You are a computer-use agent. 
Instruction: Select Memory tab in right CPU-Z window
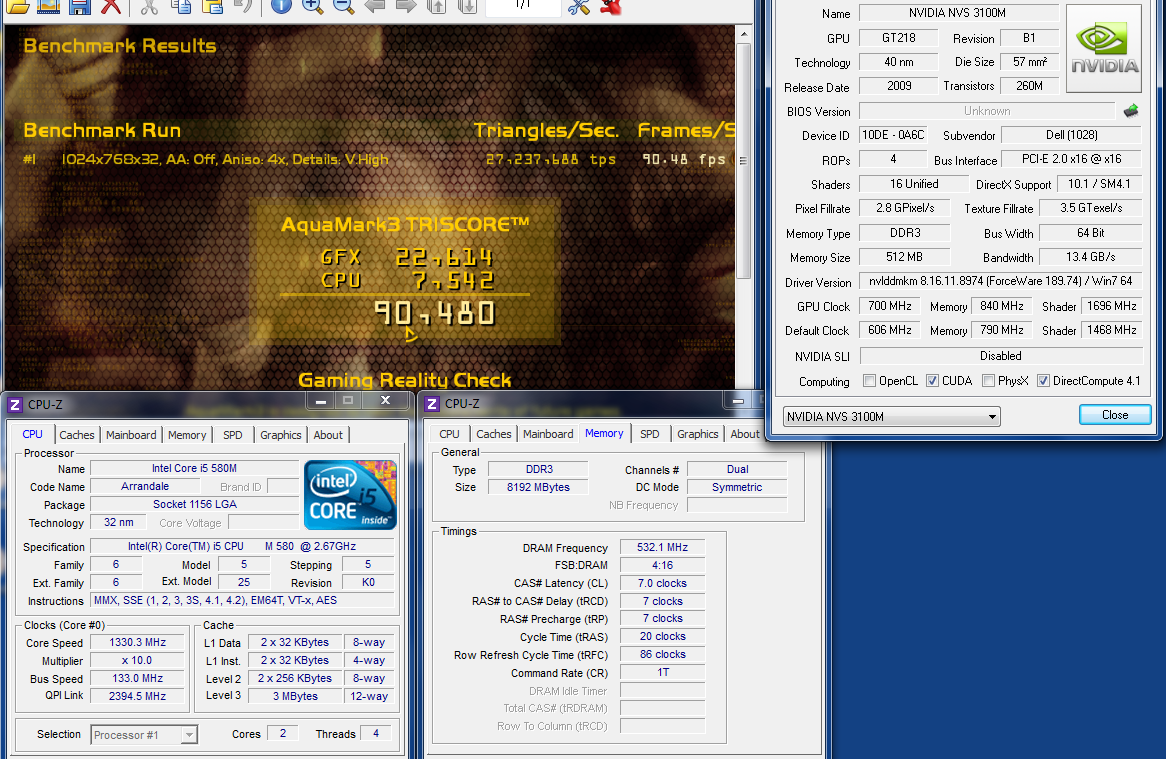coord(604,433)
